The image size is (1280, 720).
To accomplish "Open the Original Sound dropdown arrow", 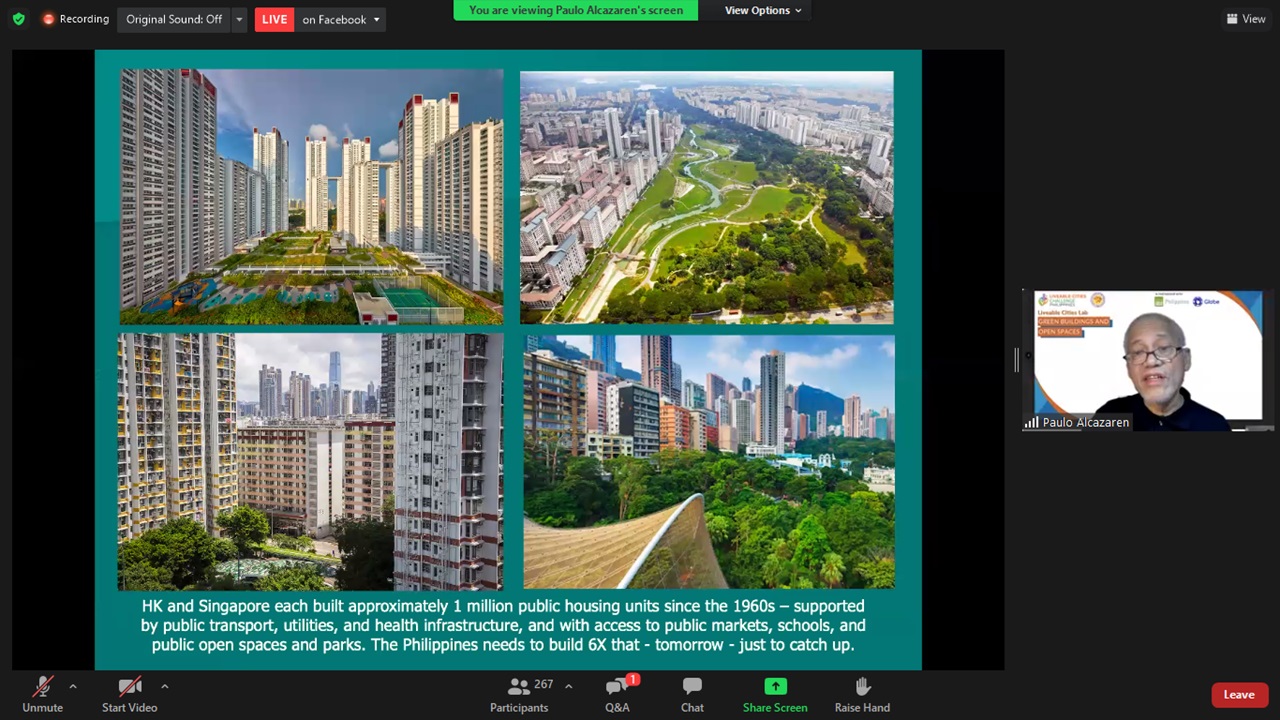I will click(239, 19).
